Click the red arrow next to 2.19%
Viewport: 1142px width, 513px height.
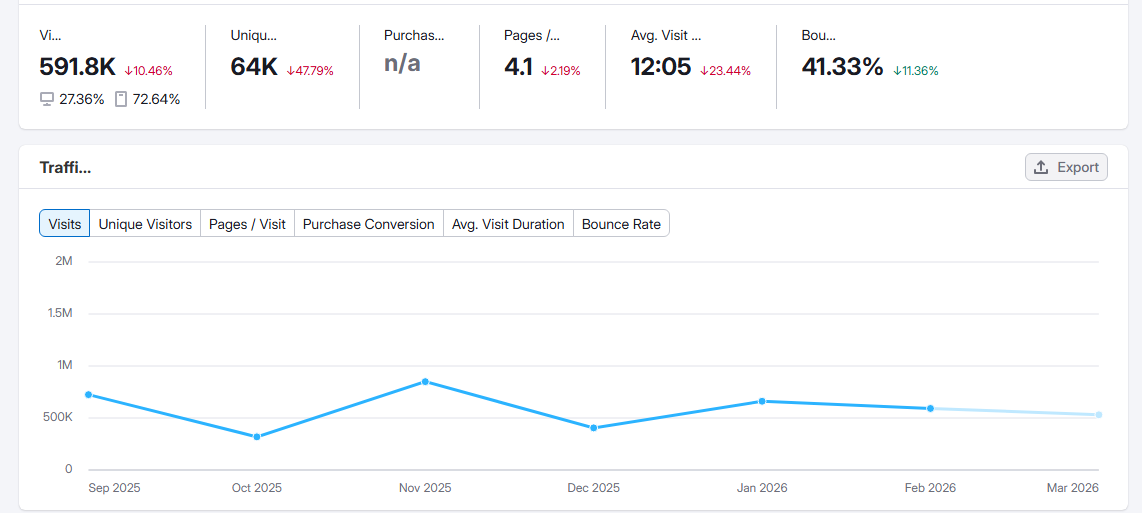coord(545,71)
